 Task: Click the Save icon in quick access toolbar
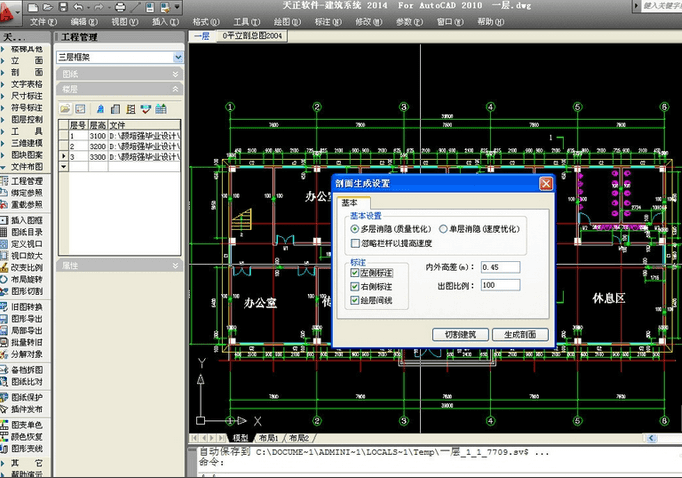(x=63, y=7)
